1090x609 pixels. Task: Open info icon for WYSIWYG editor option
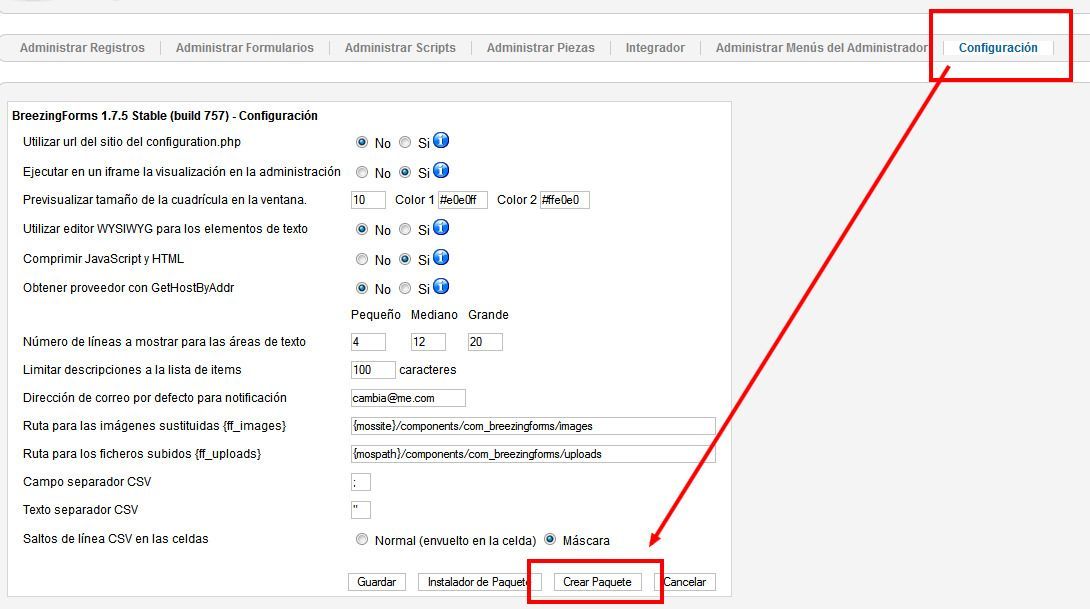441,227
